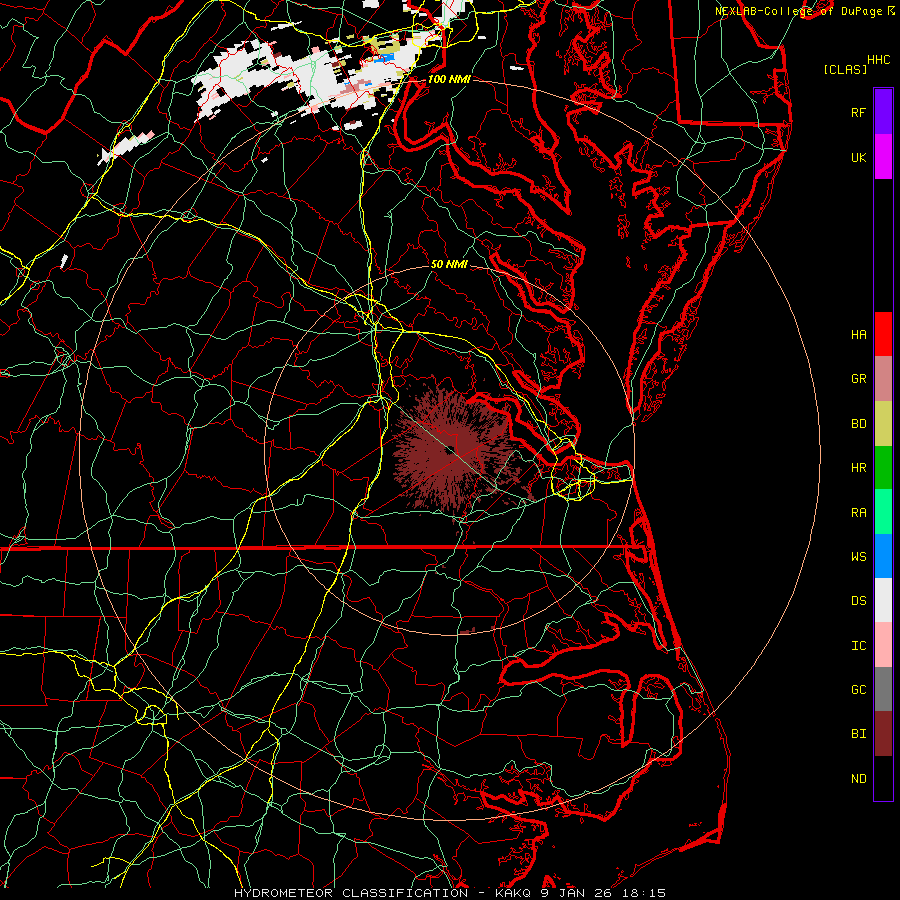
Task: Click the ND legend label
Action: [x=858, y=779]
